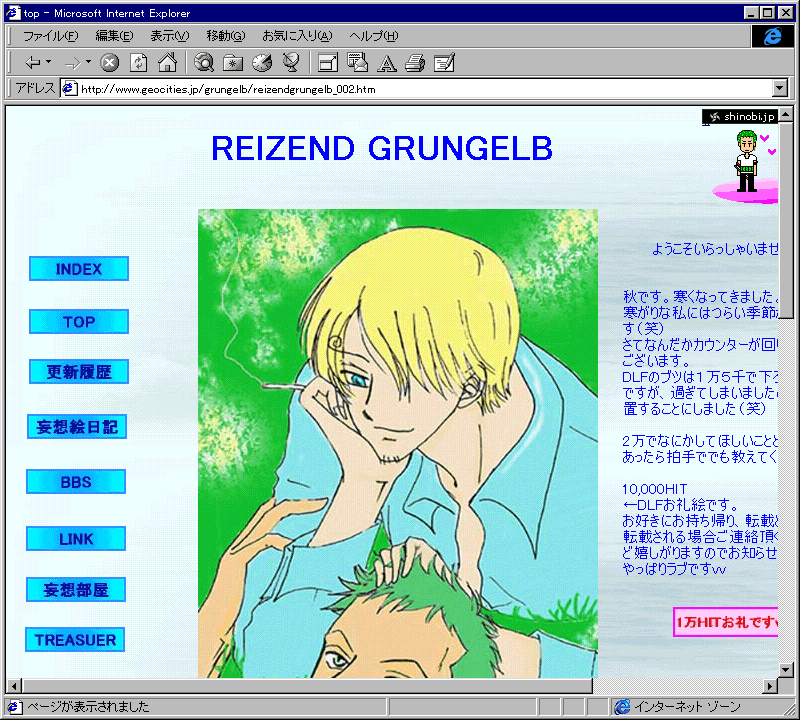Open the ファイル(F) menu
Screen dimensions: 800x720
[x=51, y=36]
